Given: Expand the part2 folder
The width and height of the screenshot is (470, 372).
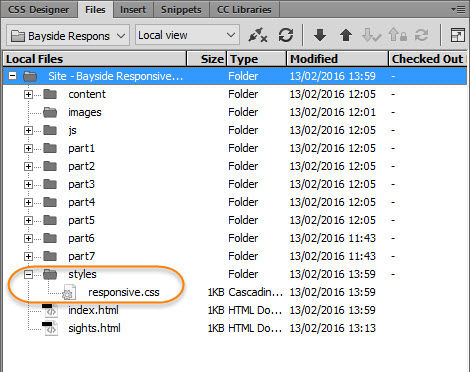Looking at the screenshot, I should click(x=28, y=167).
